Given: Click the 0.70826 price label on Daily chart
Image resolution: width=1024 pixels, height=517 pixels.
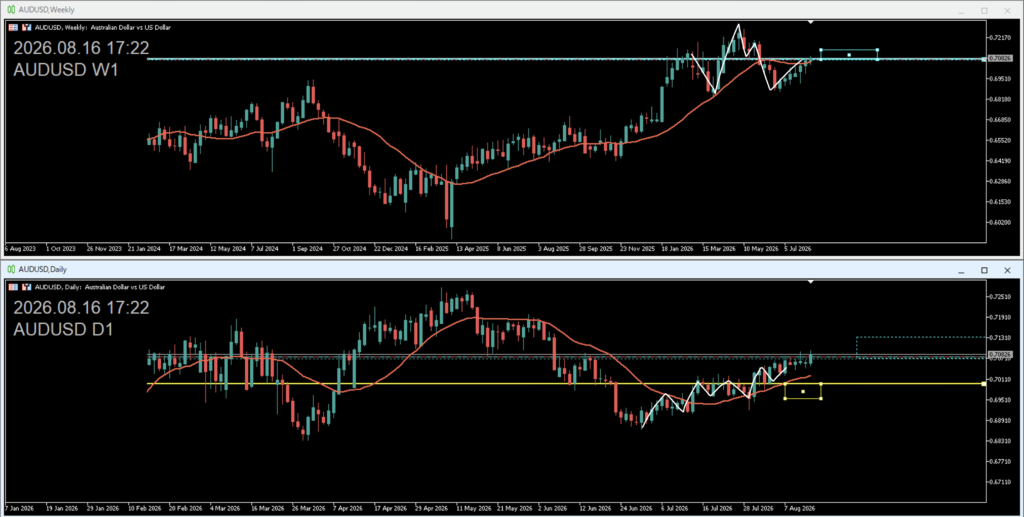Looking at the screenshot, I should [1000, 354].
